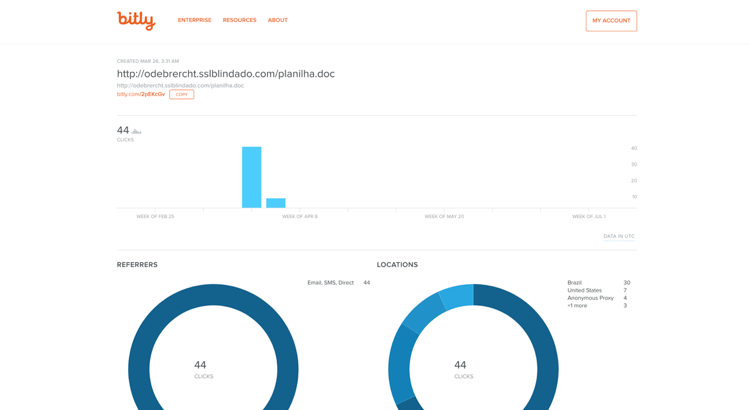The height and width of the screenshot is (410, 750).
Task: Copy the shortened bitly link
Action: [181, 94]
